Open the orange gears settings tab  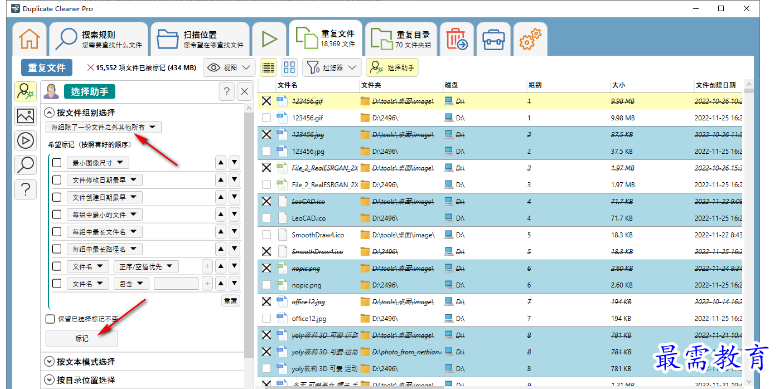(x=530, y=39)
